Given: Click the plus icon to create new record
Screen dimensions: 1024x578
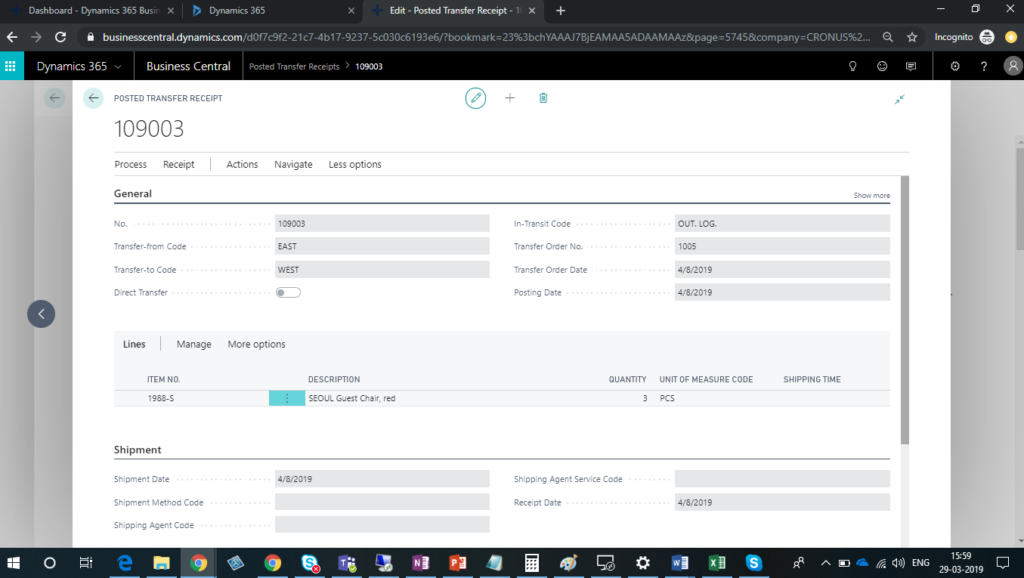Looking at the screenshot, I should [509, 98].
